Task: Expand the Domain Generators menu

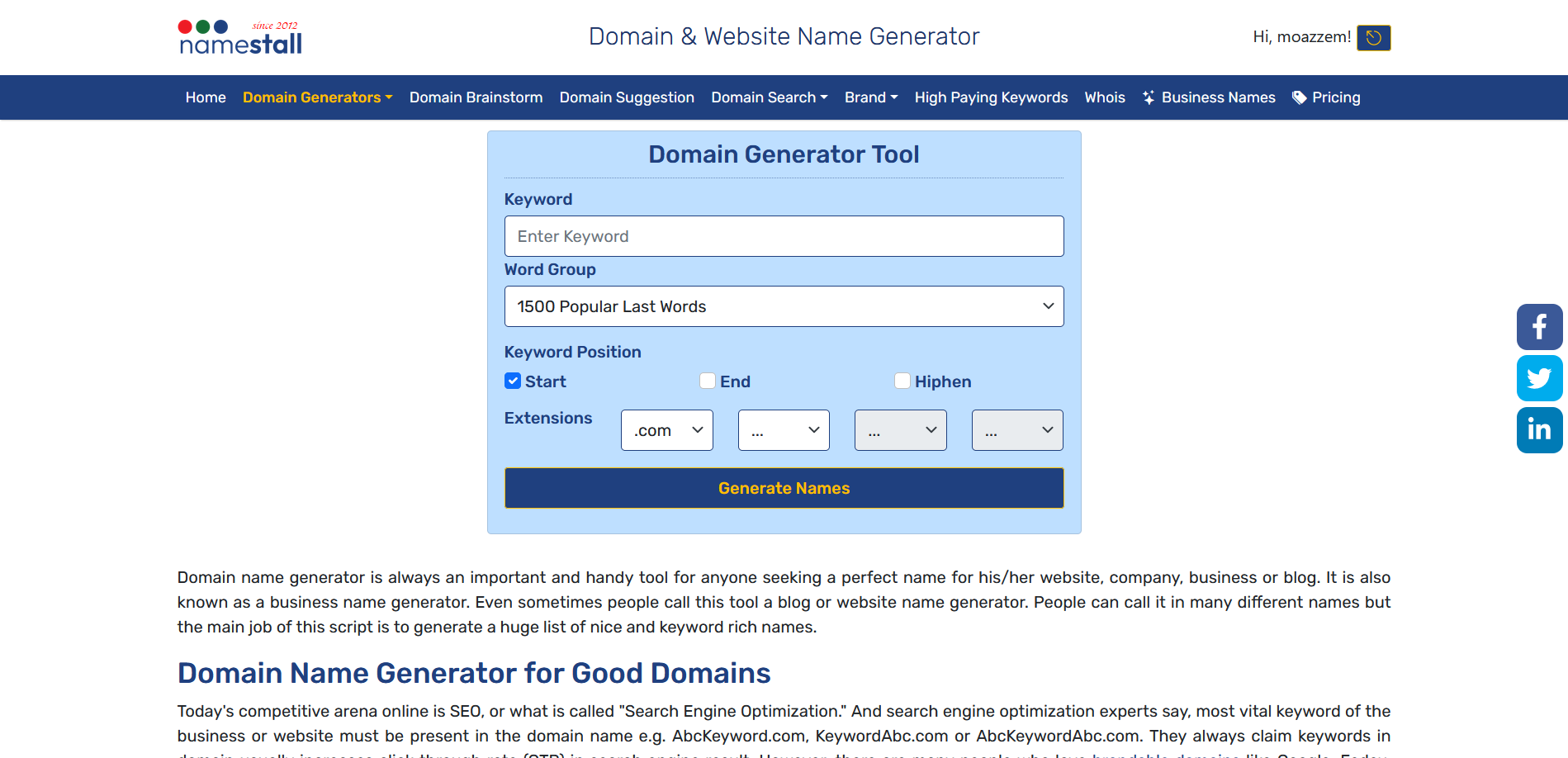Action: 317,97
